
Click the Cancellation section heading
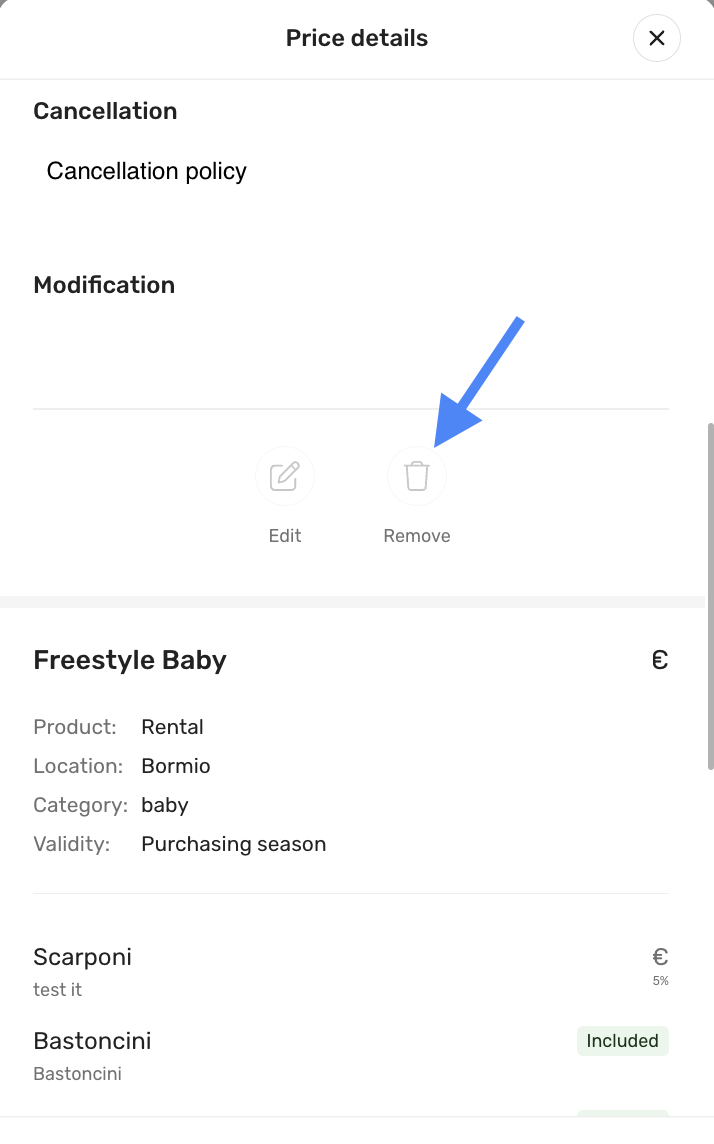pyautogui.click(x=105, y=111)
